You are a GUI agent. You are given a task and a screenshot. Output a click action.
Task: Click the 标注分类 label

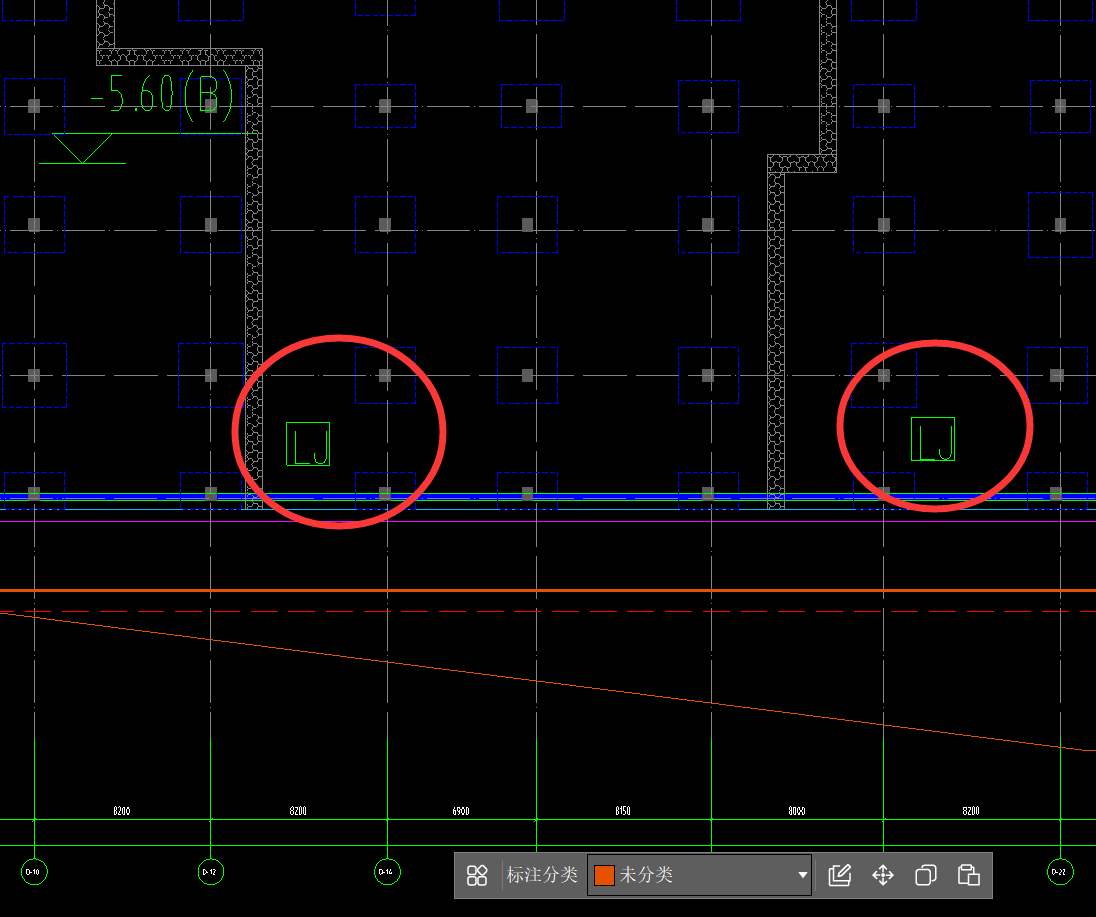[x=542, y=875]
